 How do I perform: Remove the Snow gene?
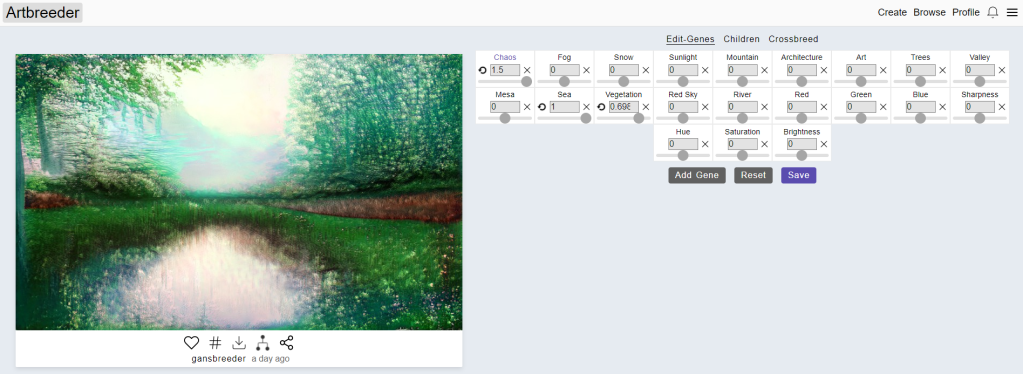(x=646, y=70)
